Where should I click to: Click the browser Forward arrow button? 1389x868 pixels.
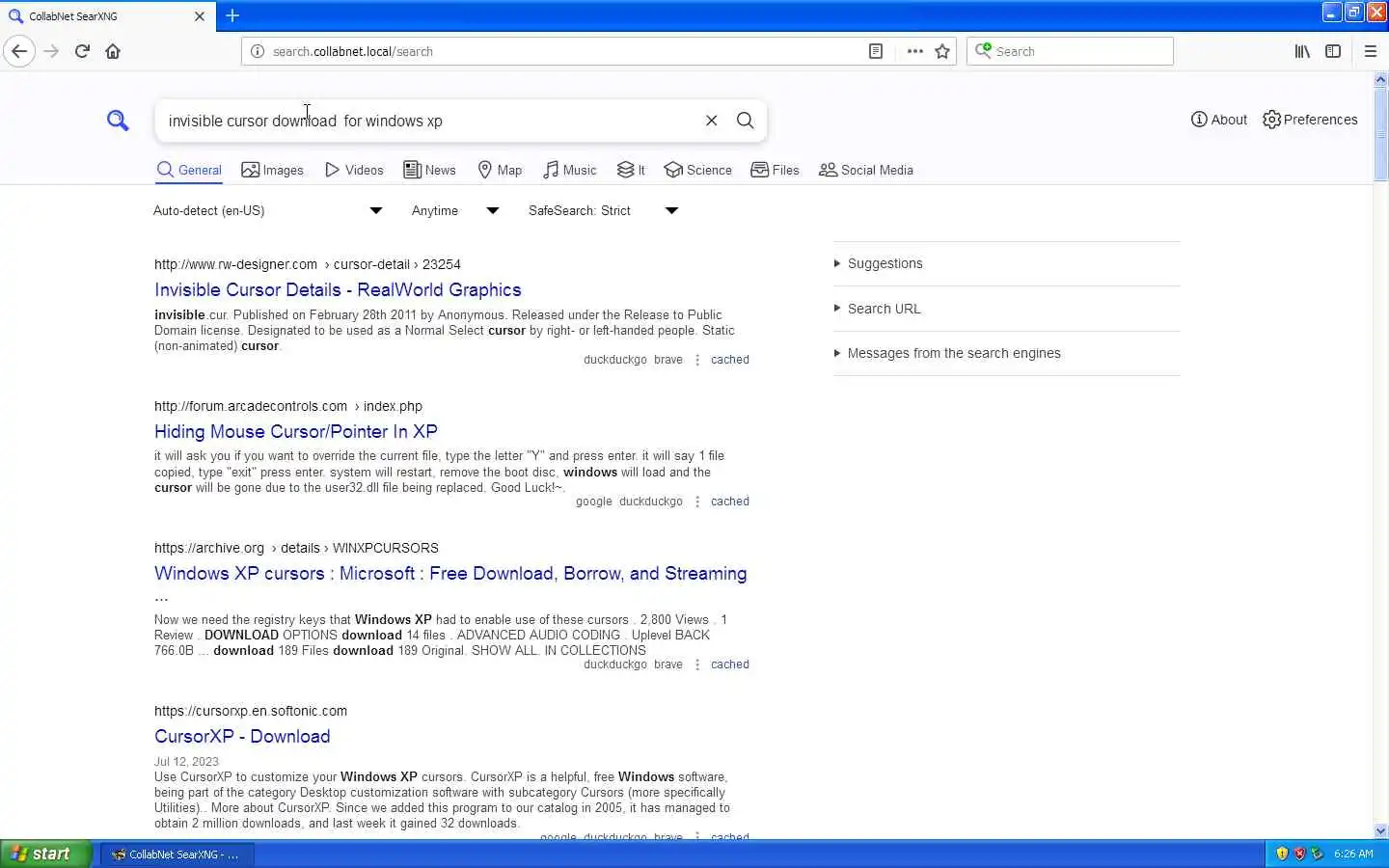pyautogui.click(x=51, y=51)
